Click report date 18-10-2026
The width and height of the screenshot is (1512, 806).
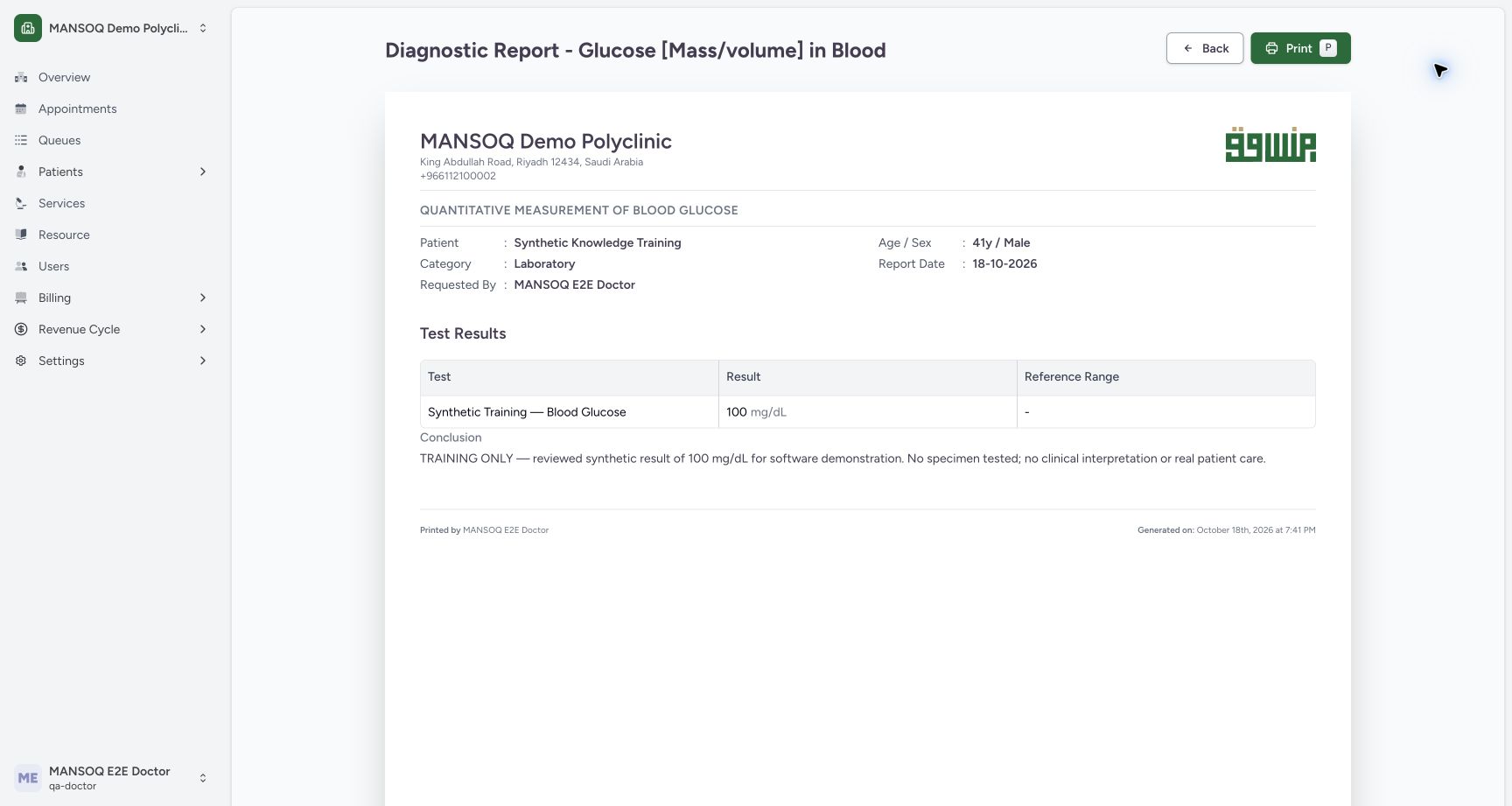point(1004,263)
